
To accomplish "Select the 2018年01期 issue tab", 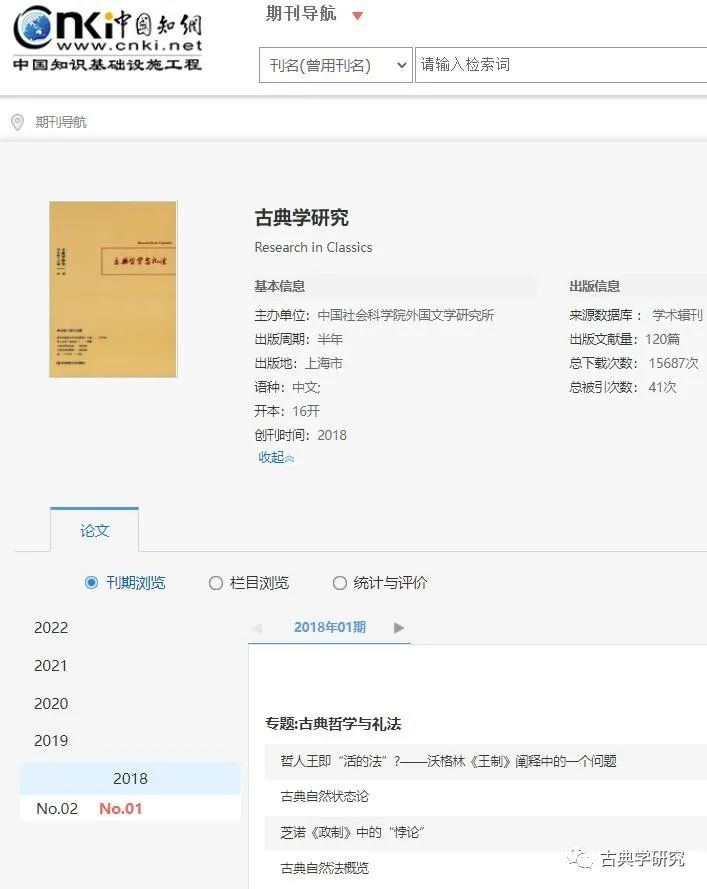I will point(329,628).
